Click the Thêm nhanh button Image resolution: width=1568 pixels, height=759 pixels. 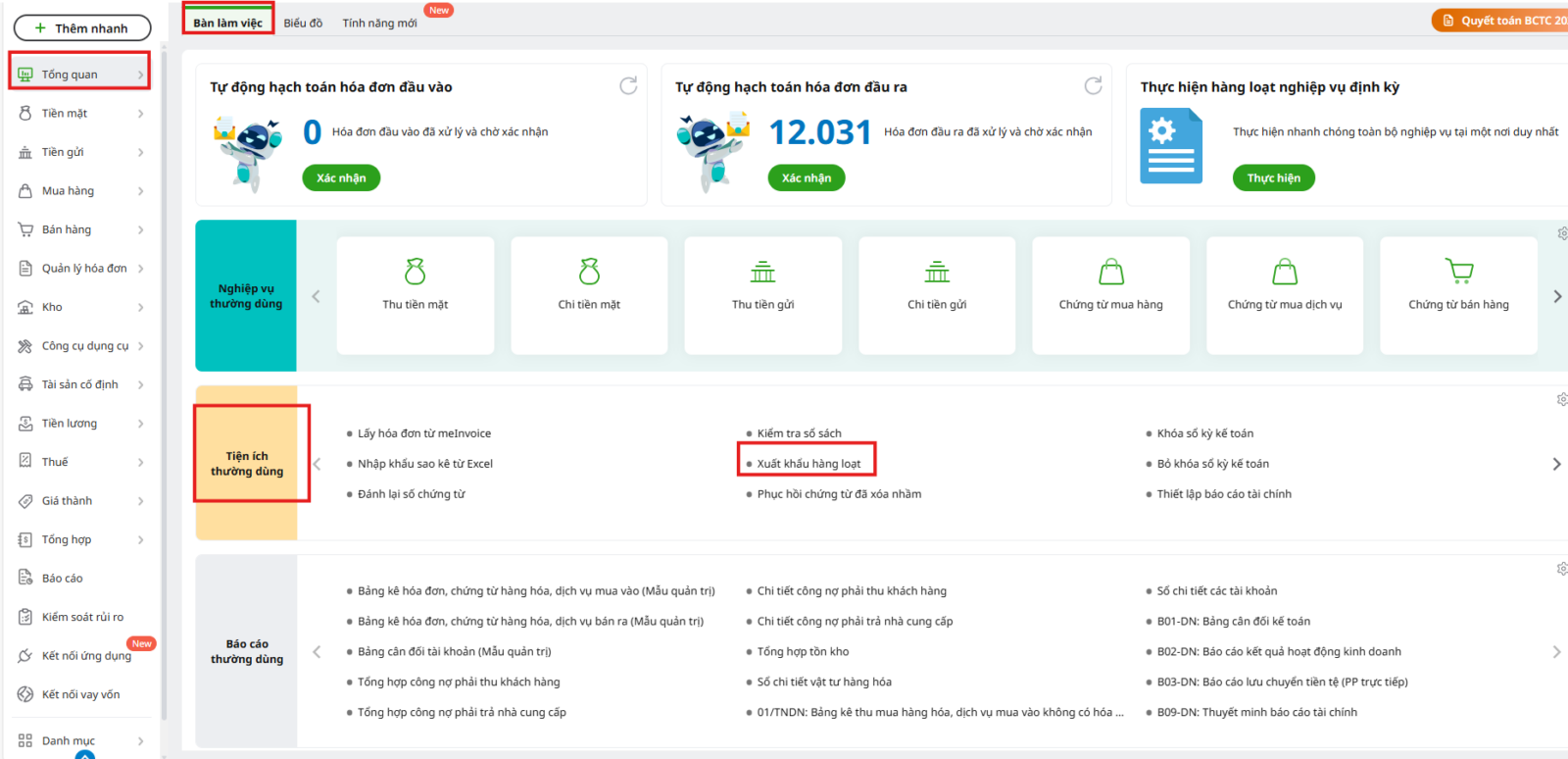pyautogui.click(x=82, y=28)
